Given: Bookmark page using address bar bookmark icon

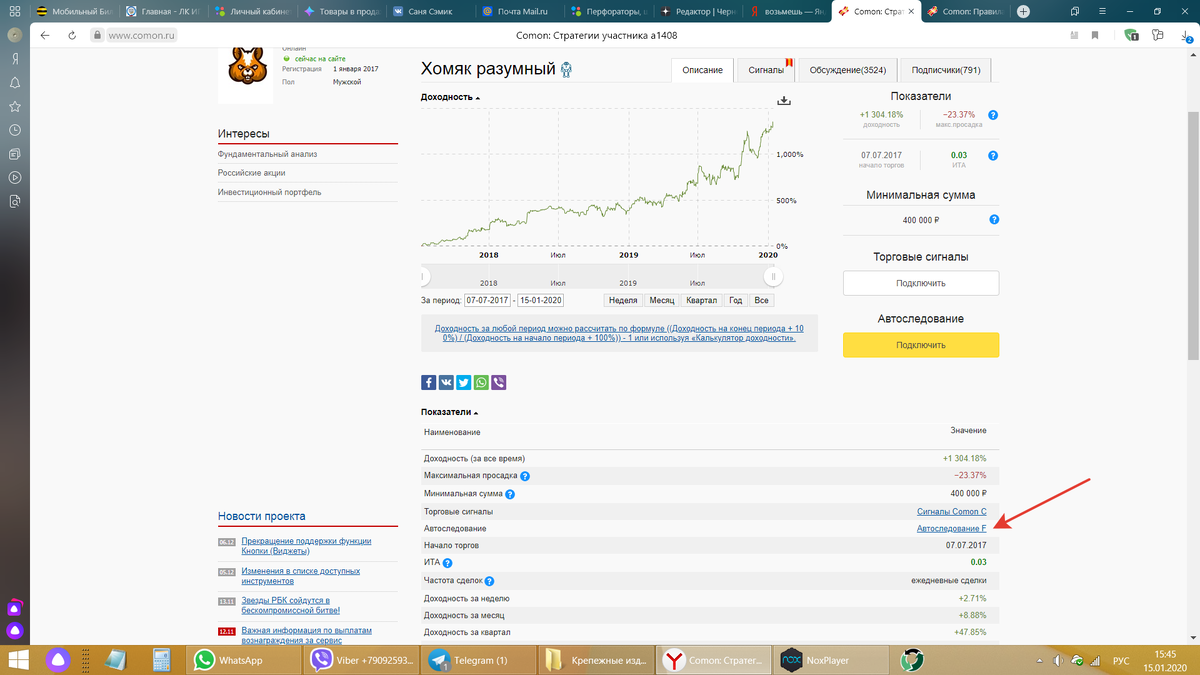Looking at the screenshot, I should click(1095, 35).
